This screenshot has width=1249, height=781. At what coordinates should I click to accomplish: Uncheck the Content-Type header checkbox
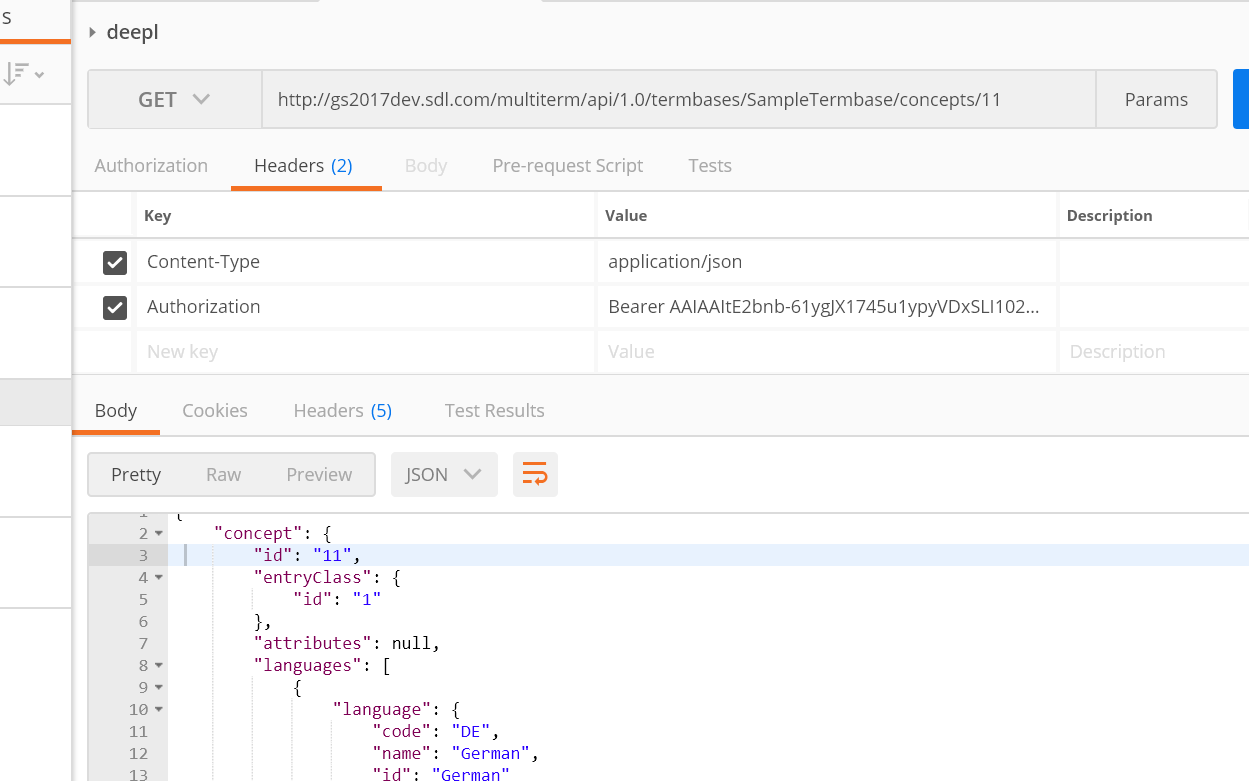pyautogui.click(x=115, y=263)
